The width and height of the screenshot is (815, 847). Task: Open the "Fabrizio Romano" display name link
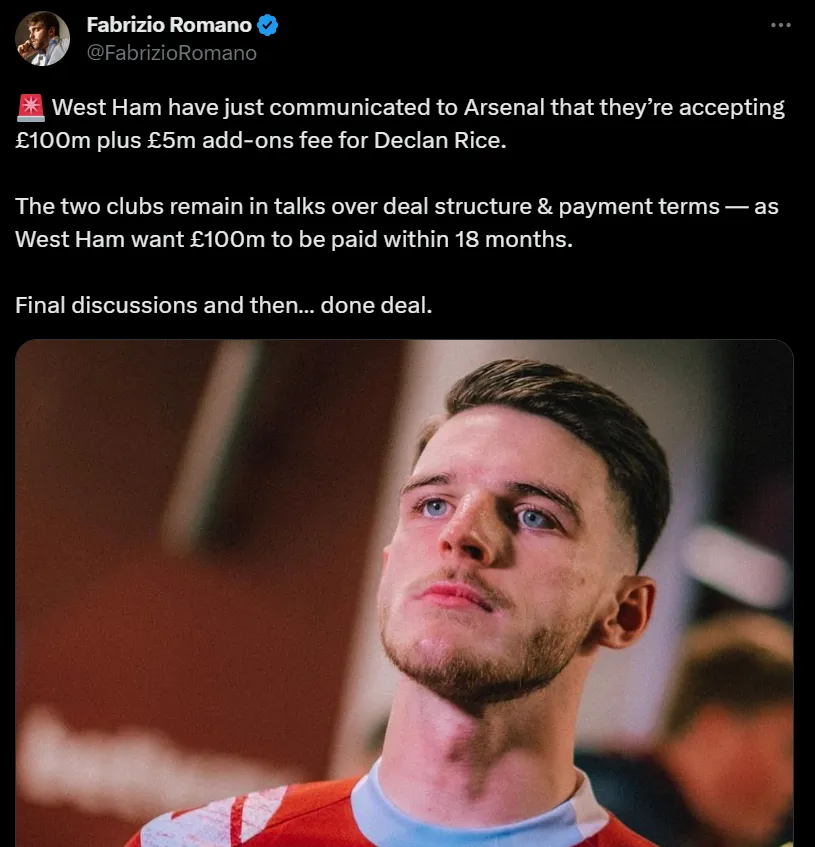pyautogui.click(x=169, y=25)
